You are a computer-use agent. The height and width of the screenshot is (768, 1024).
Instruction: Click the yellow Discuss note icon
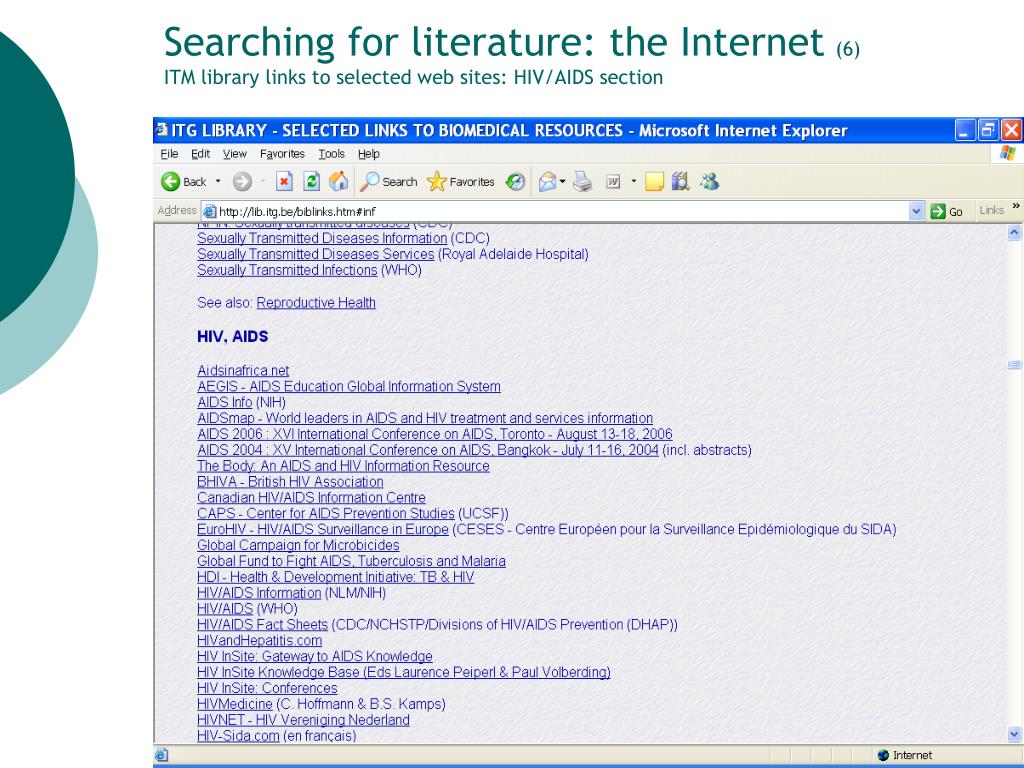tap(654, 182)
